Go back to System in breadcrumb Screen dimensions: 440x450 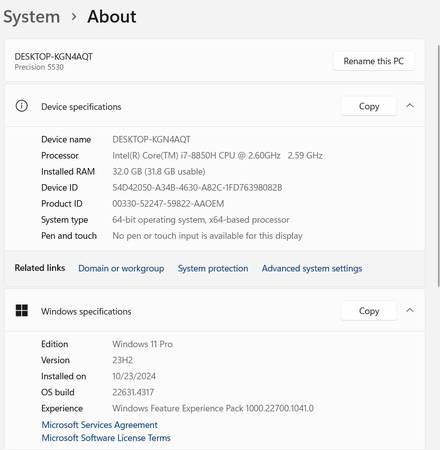tap(31, 17)
